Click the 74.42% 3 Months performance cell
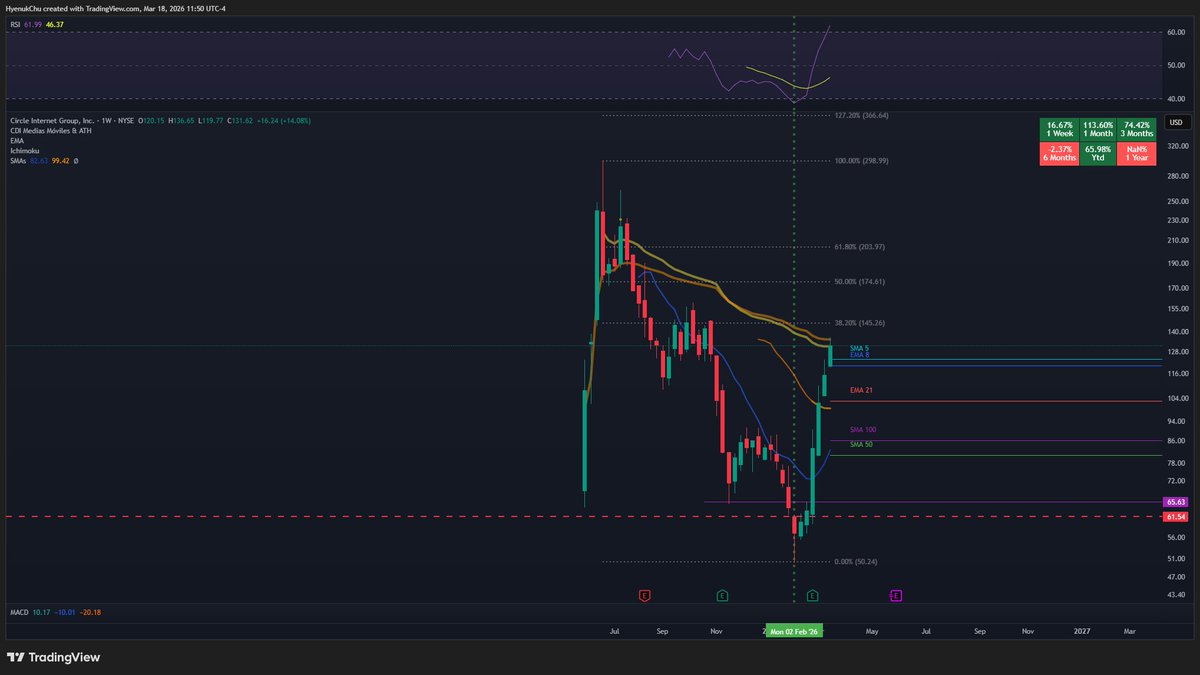Viewport: 1200px width, 675px height. click(1137, 128)
